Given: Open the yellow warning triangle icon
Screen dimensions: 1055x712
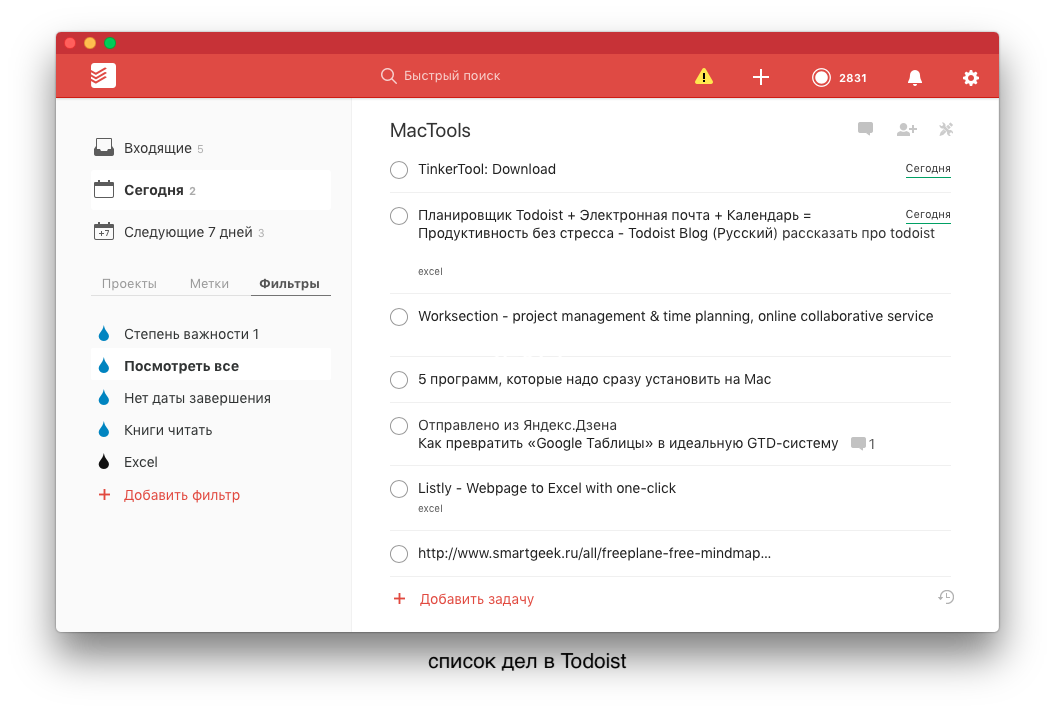Looking at the screenshot, I should [x=704, y=76].
